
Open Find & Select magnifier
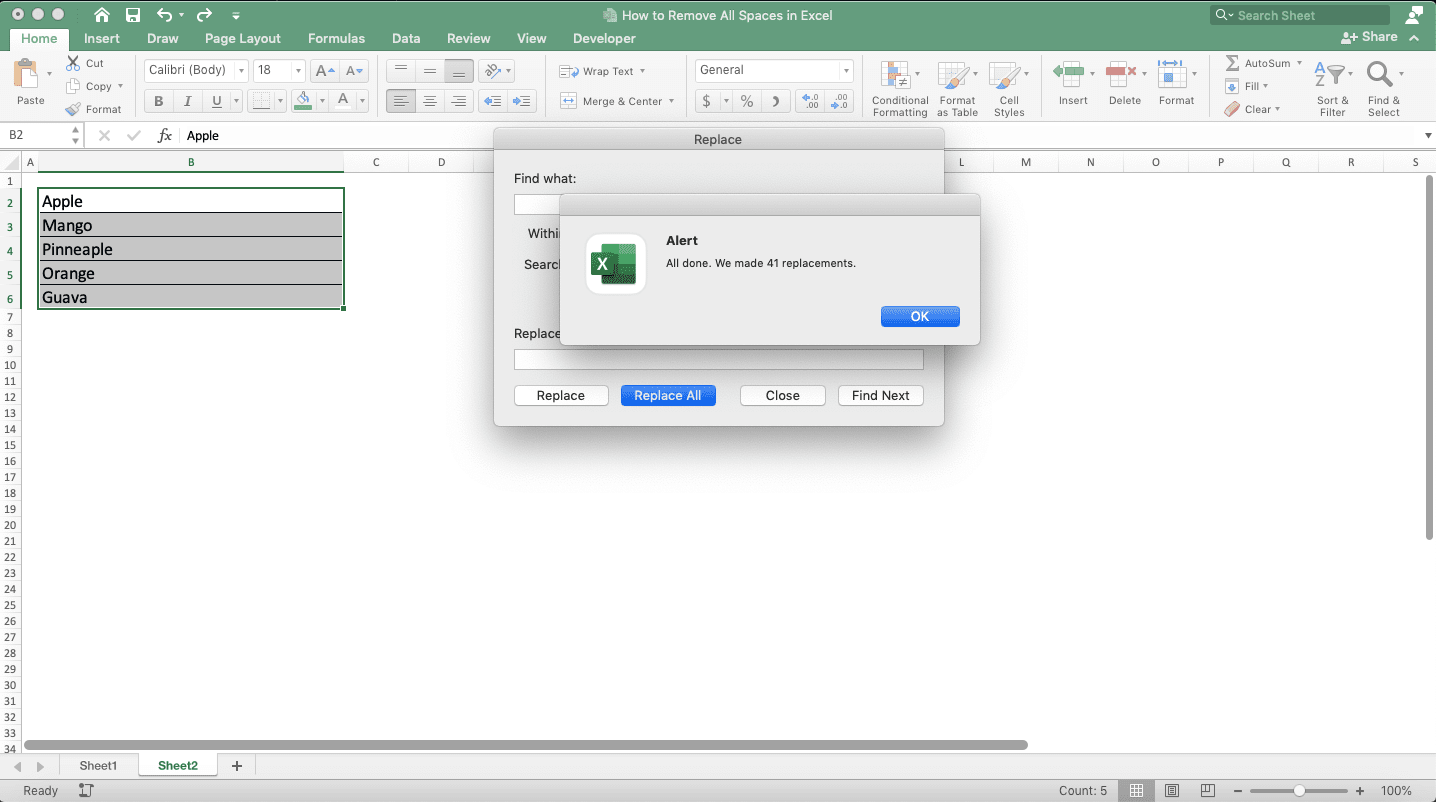(x=1384, y=88)
